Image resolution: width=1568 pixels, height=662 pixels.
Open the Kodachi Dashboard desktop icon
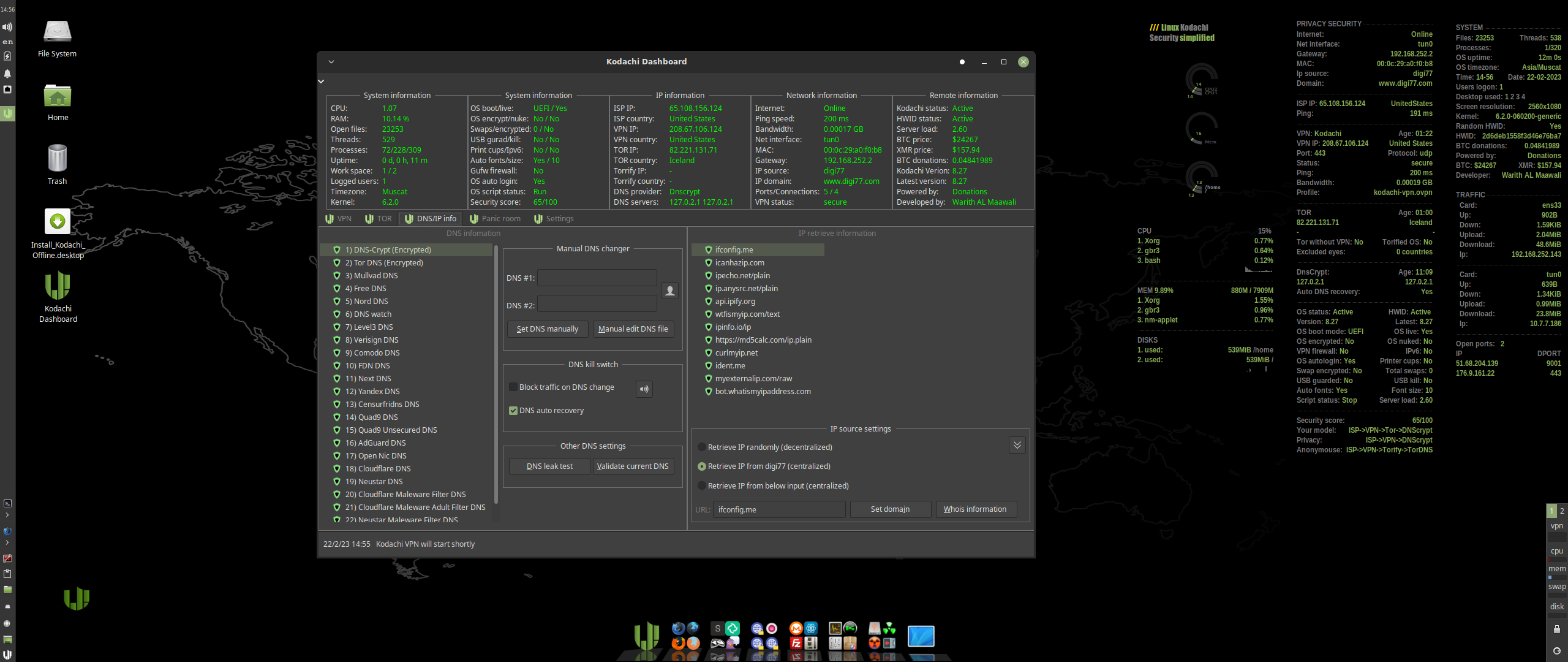pos(58,297)
